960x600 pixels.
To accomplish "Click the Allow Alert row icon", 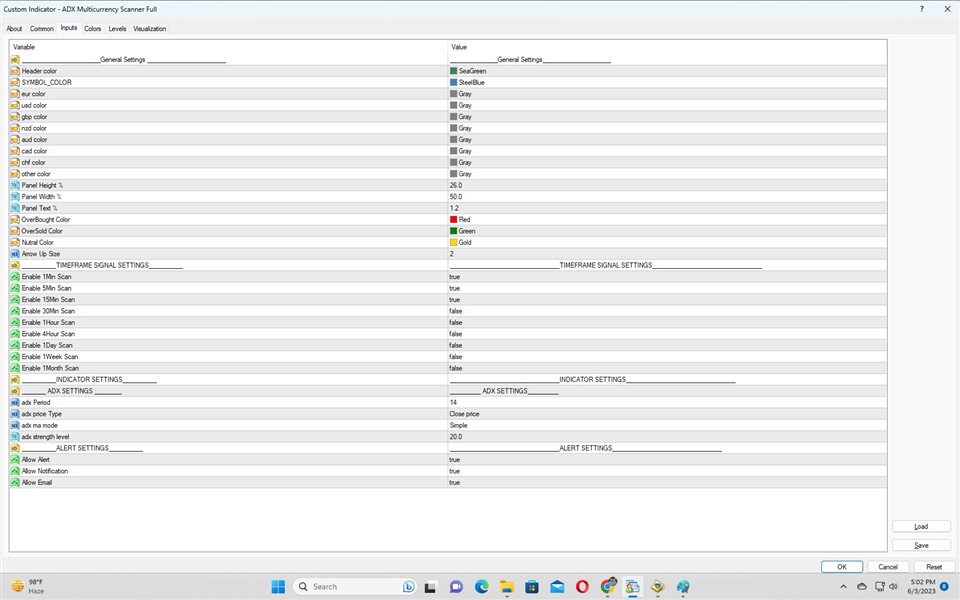I will click(x=15, y=459).
